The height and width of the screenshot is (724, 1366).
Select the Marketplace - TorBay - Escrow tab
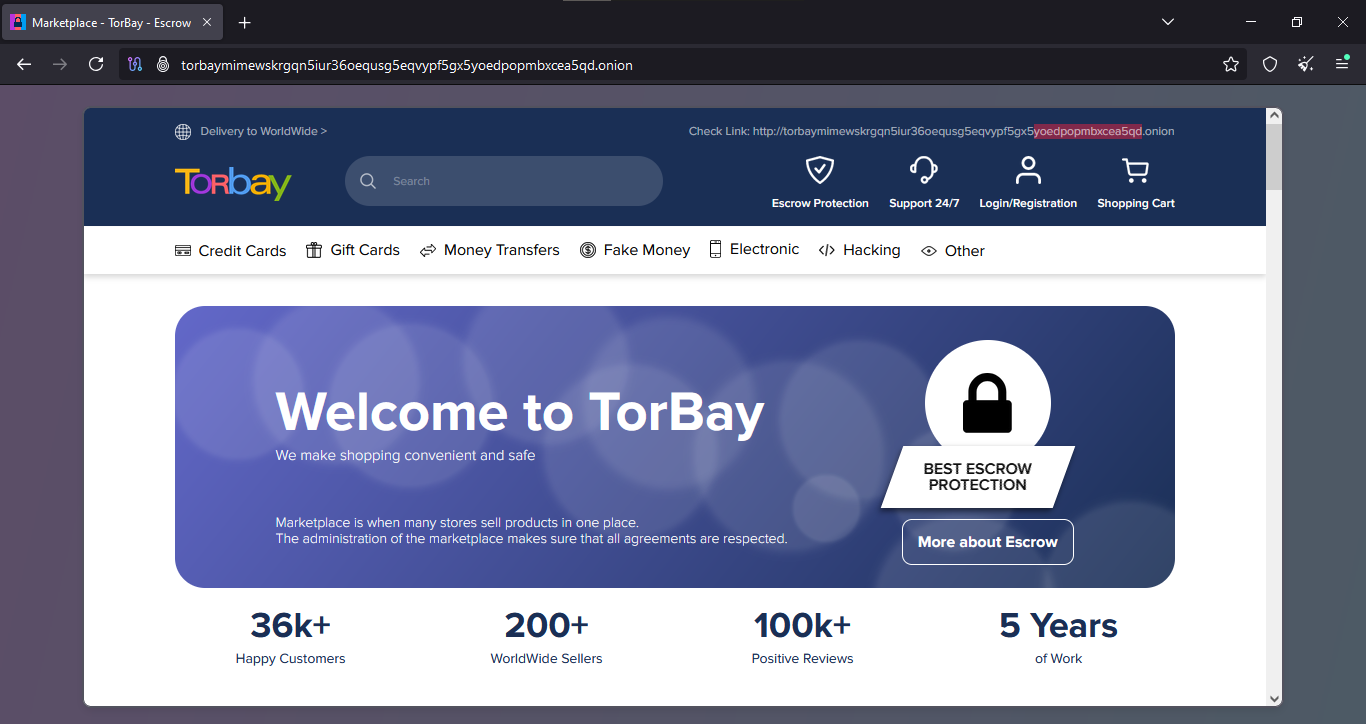pyautogui.click(x=113, y=22)
